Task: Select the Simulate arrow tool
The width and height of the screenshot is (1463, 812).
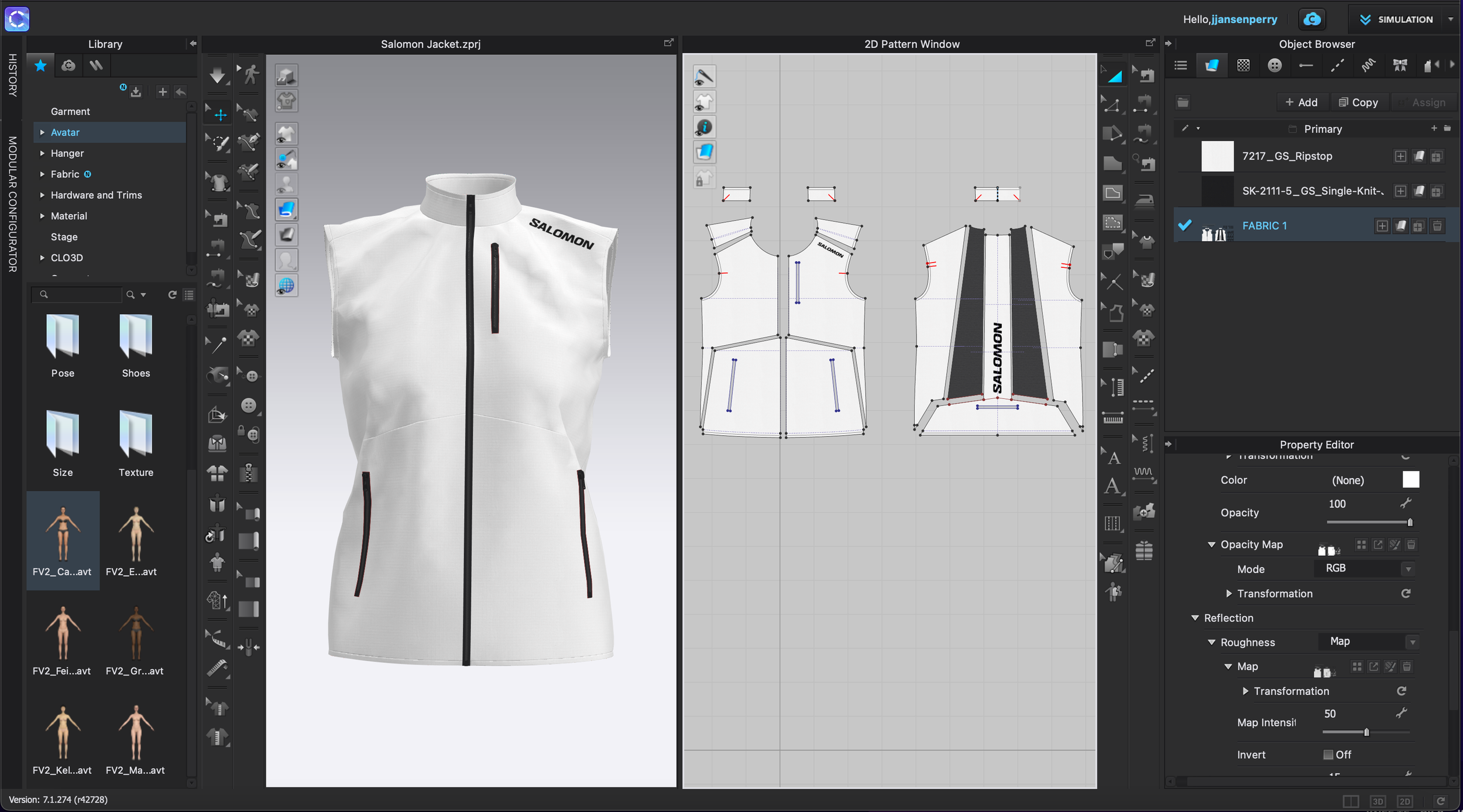Action: point(217,75)
